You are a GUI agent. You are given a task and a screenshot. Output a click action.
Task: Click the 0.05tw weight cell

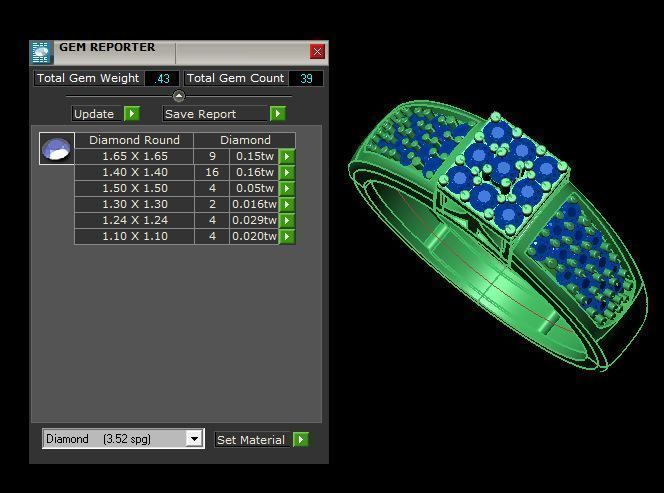tap(254, 188)
